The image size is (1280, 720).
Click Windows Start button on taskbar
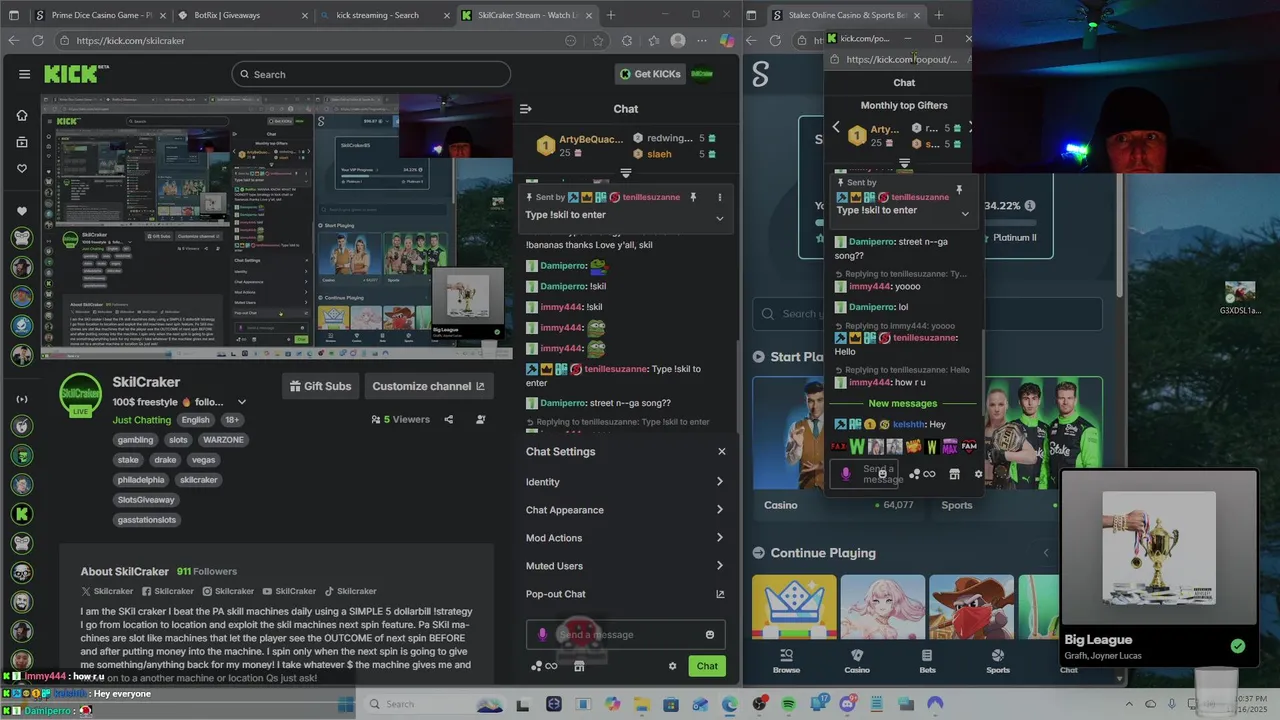346,704
